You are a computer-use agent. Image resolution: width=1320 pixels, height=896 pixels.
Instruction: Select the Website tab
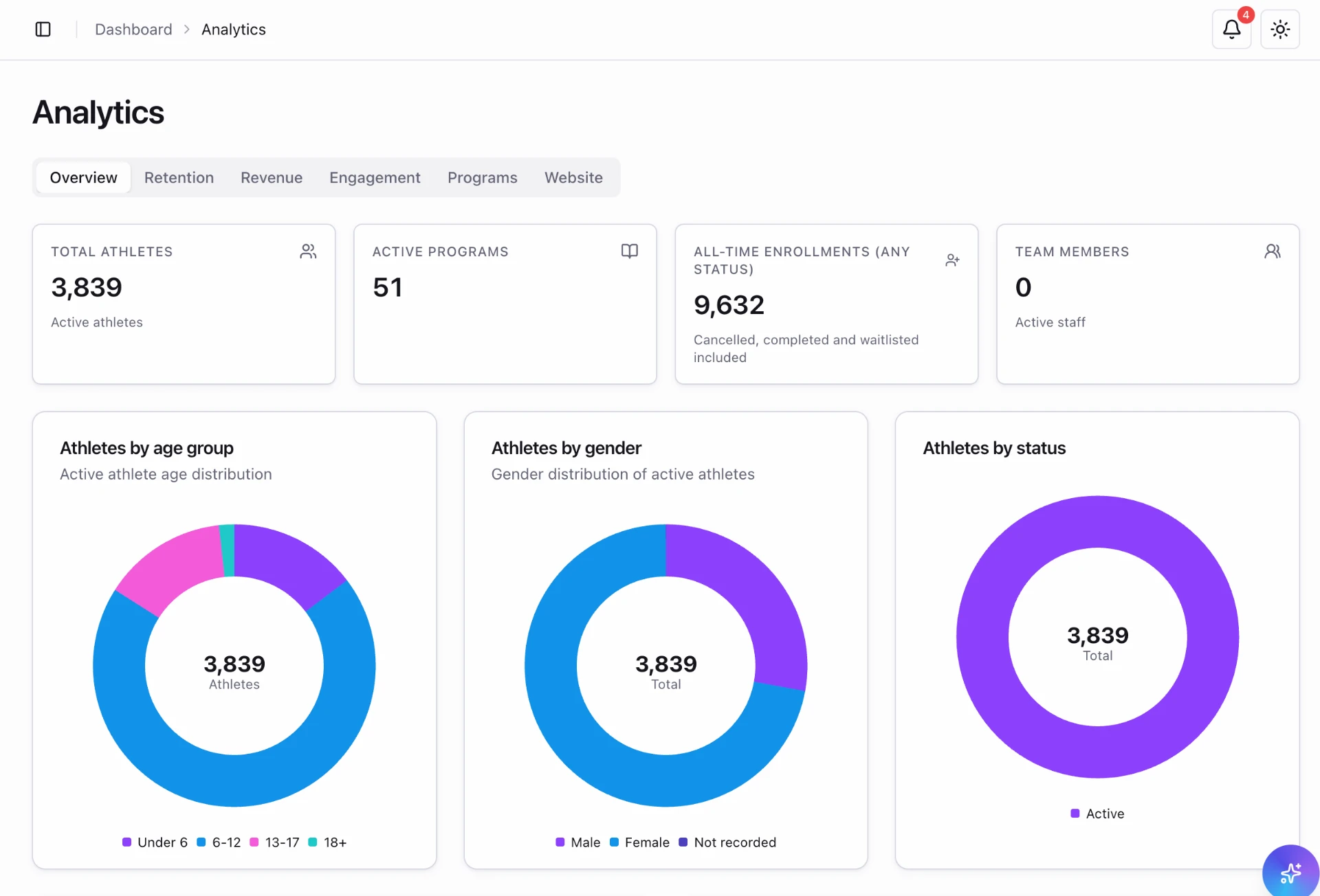click(x=573, y=177)
